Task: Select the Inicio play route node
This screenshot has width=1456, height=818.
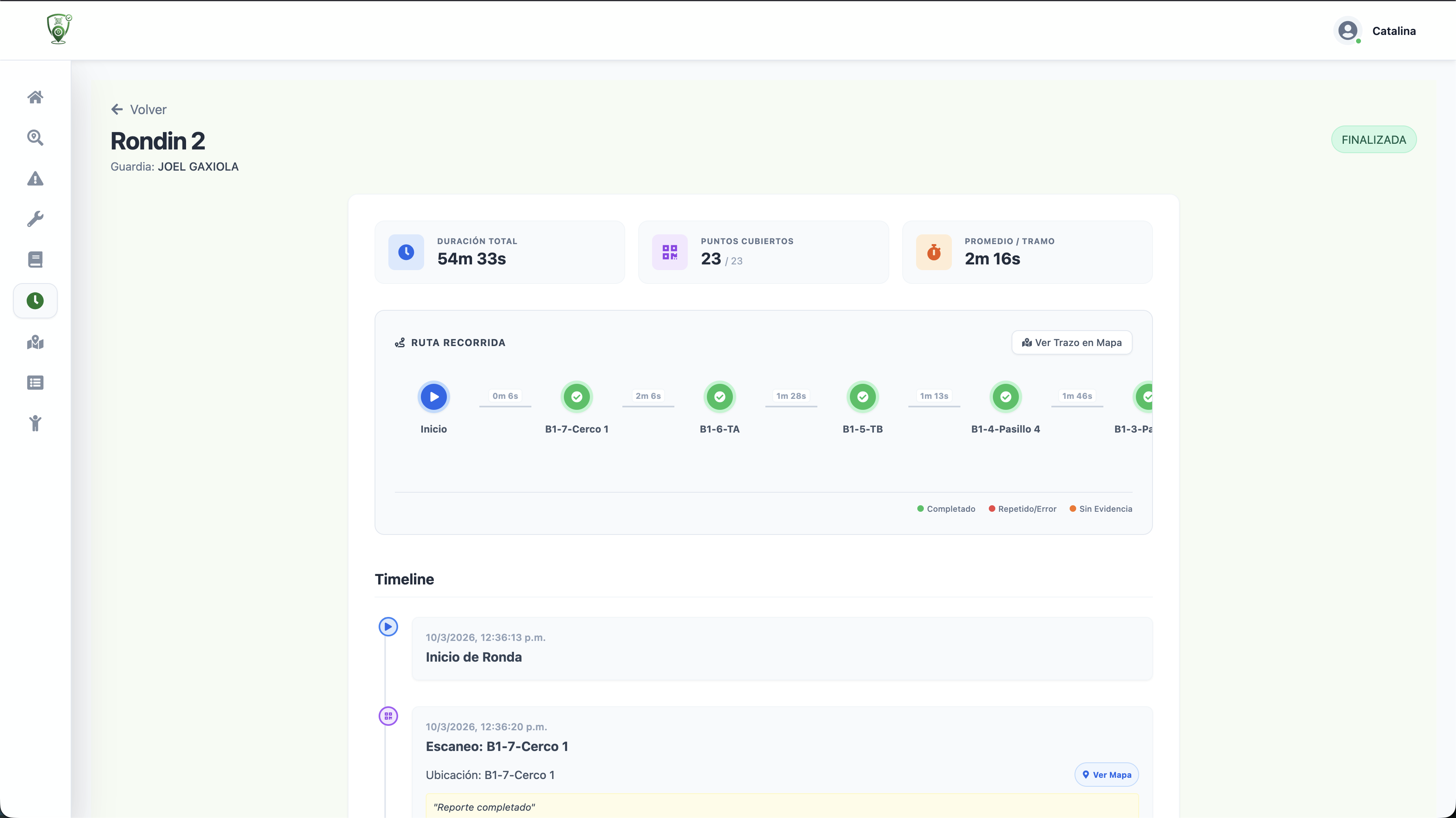Action: pos(433,396)
